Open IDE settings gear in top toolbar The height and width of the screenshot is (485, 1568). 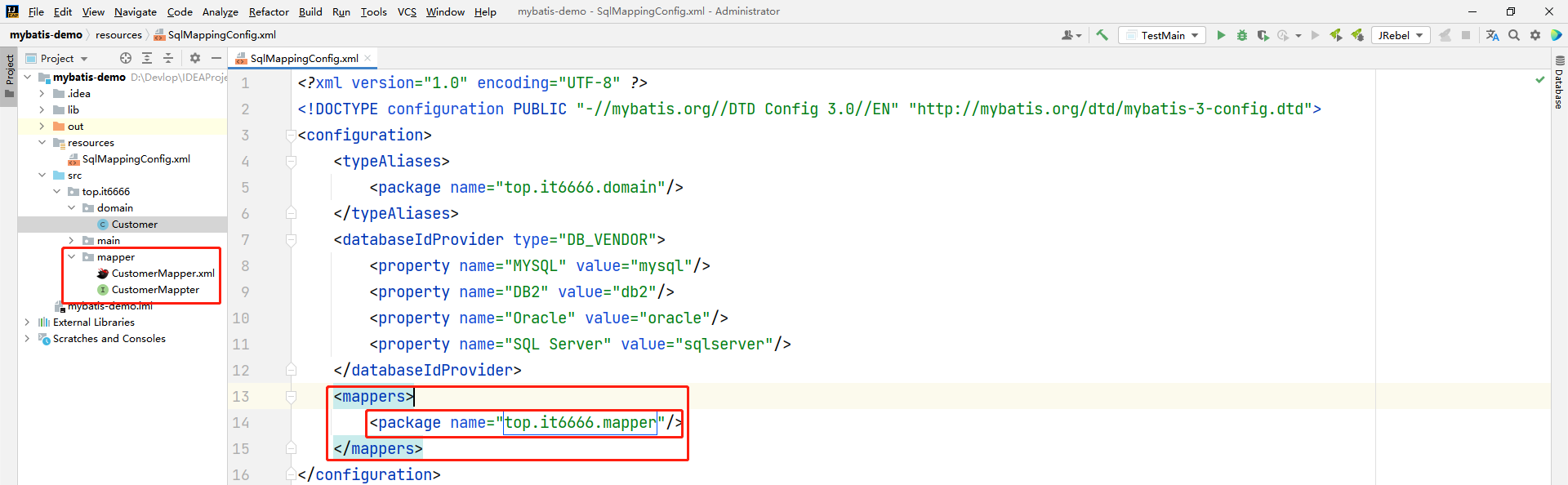tap(1535, 35)
